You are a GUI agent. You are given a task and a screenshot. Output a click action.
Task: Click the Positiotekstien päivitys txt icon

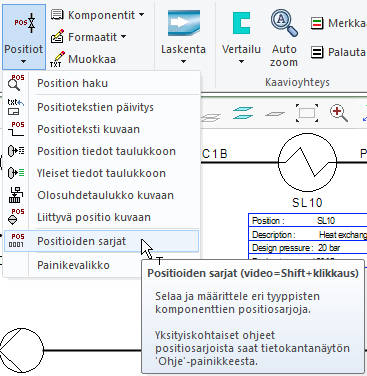(x=16, y=107)
